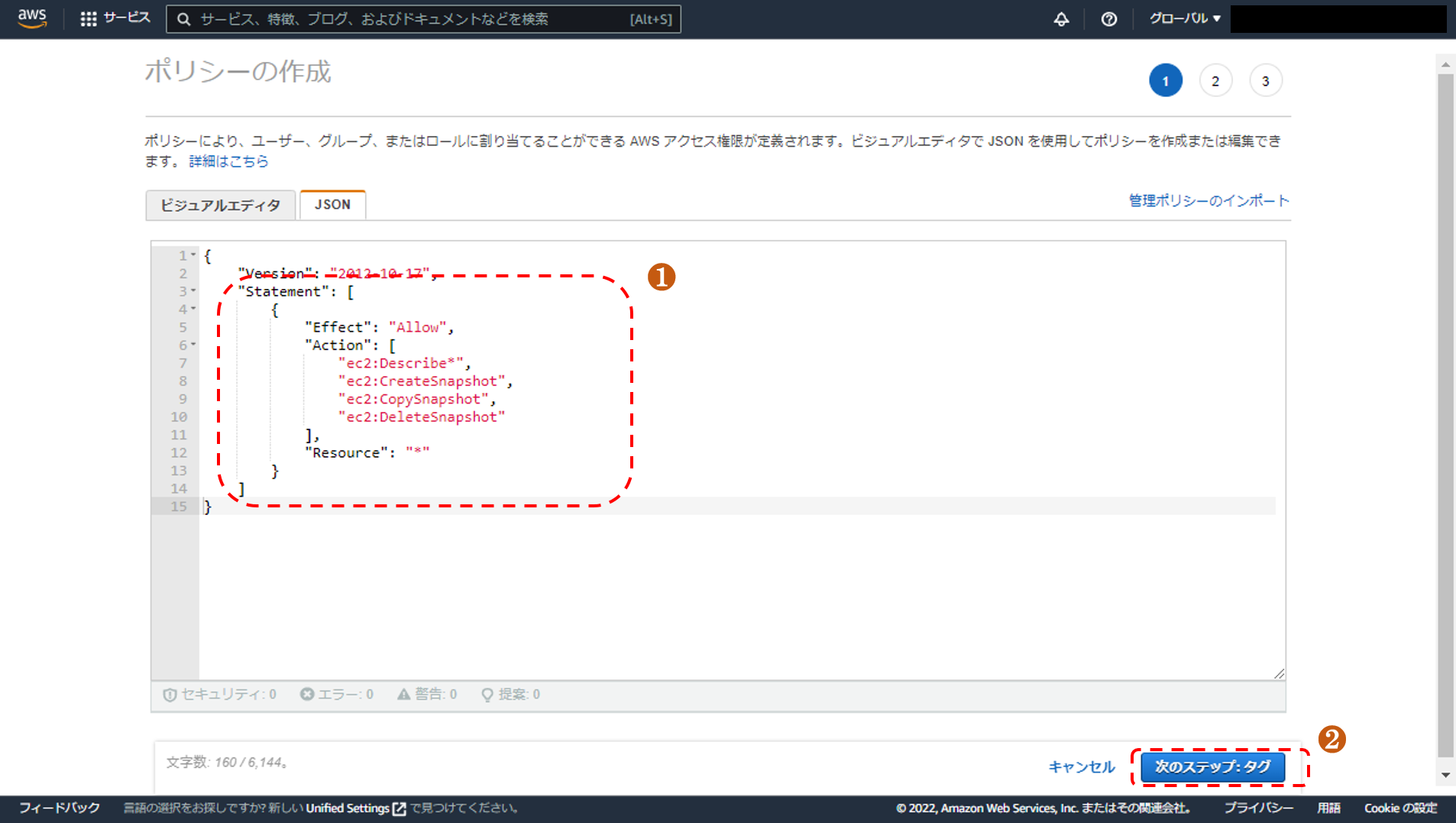This screenshot has height=823, width=1456.
Task: Click the warnings triangle icon
Action: tap(403, 694)
